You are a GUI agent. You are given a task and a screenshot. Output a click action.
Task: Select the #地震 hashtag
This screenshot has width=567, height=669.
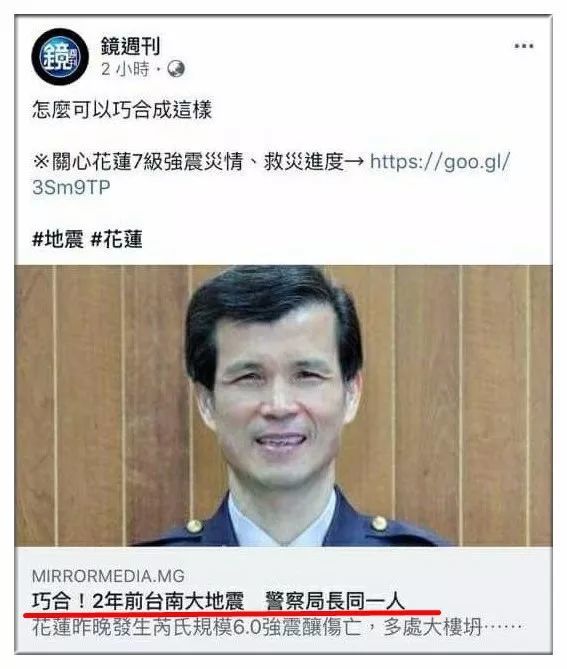(58, 239)
